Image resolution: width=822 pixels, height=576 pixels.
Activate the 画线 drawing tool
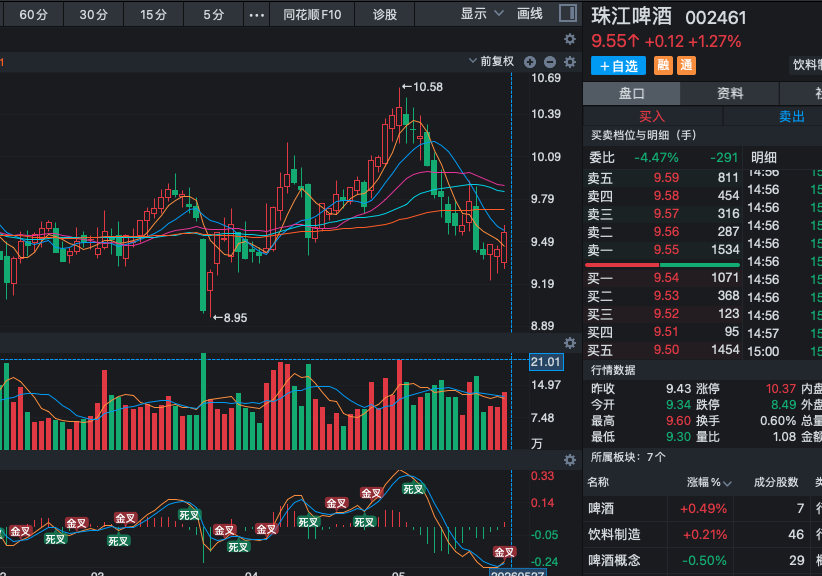529,14
